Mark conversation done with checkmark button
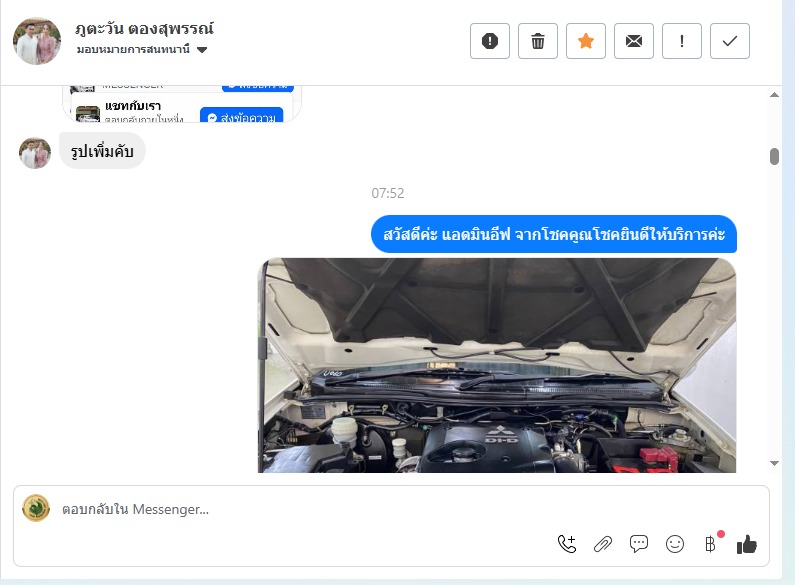This screenshot has height=585, width=795. point(730,41)
